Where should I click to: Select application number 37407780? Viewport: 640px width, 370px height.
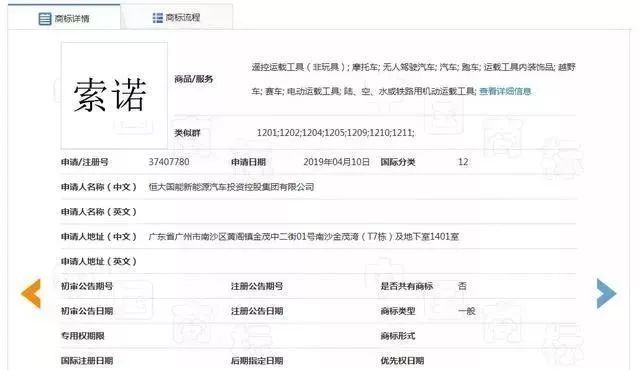pyautogui.click(x=169, y=162)
